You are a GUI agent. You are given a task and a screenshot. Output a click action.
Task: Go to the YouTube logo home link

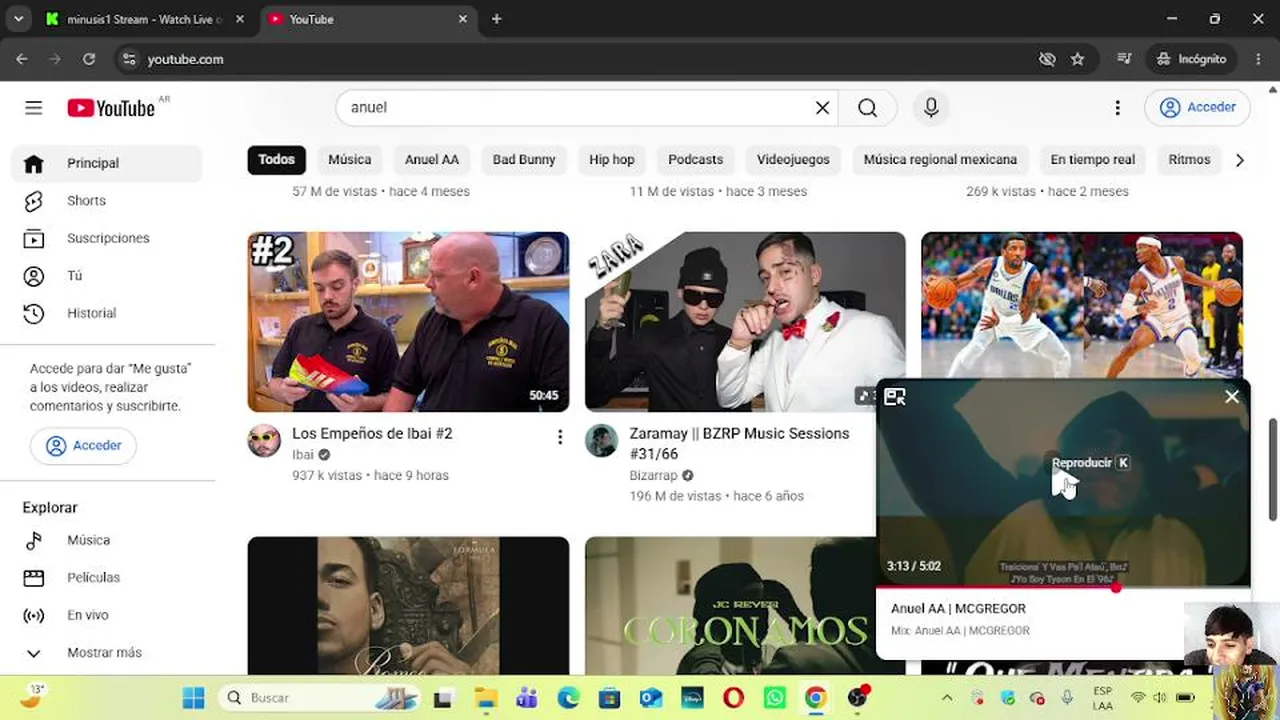pos(111,108)
